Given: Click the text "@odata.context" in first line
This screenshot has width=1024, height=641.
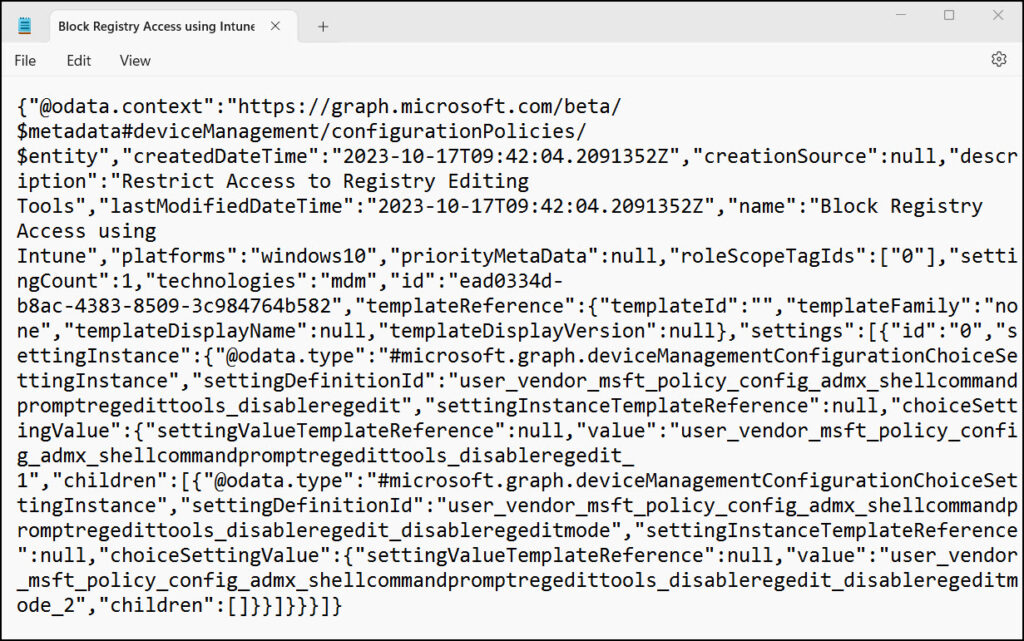Looking at the screenshot, I should [121, 106].
